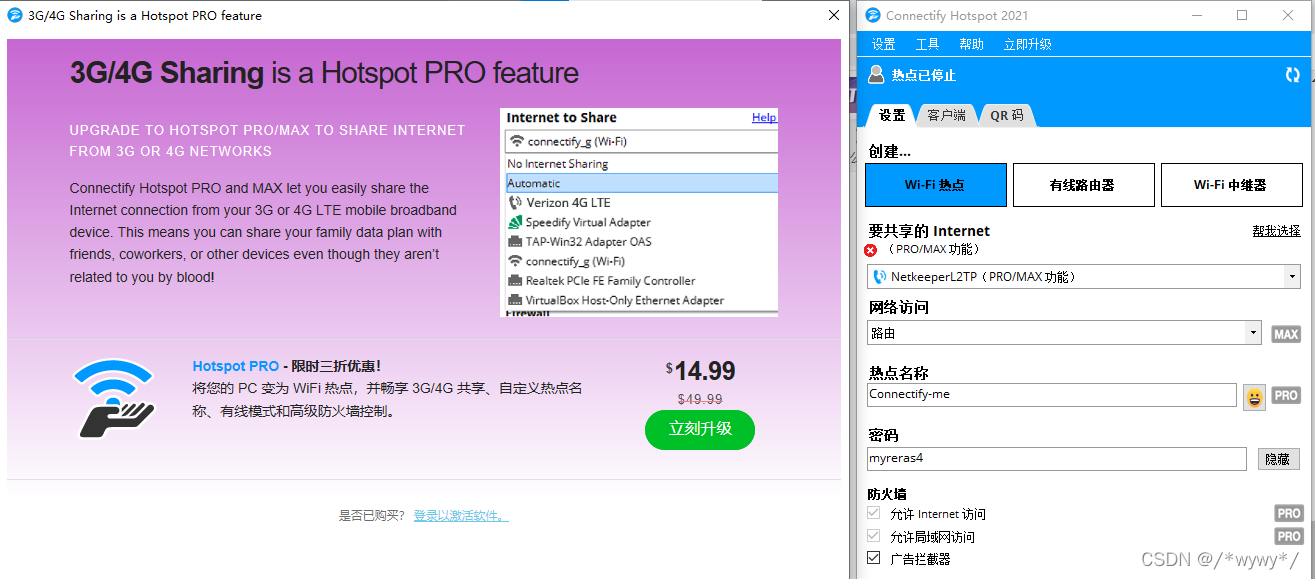Click the 帮我选择 link

pyautogui.click(x=1276, y=231)
